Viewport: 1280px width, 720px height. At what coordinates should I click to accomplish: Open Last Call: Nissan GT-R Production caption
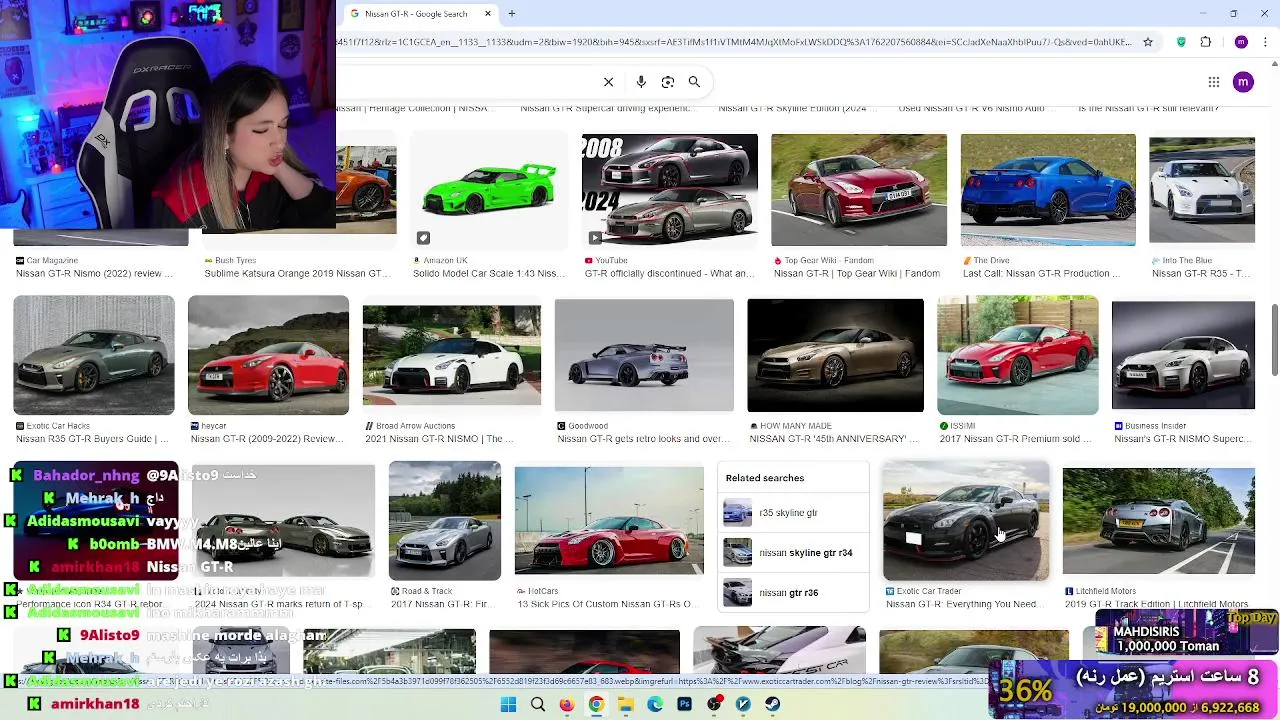pos(1042,273)
